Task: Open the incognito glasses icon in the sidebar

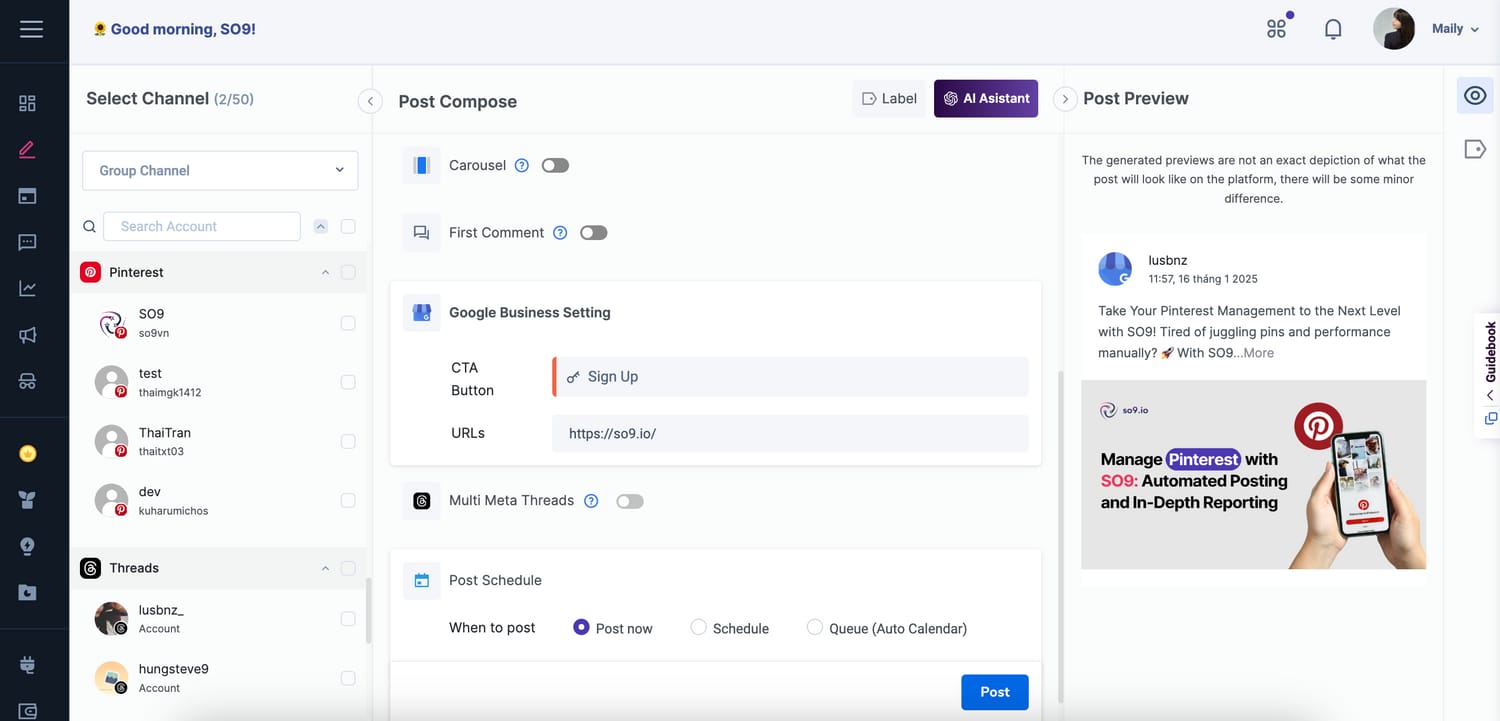Action: point(27,381)
